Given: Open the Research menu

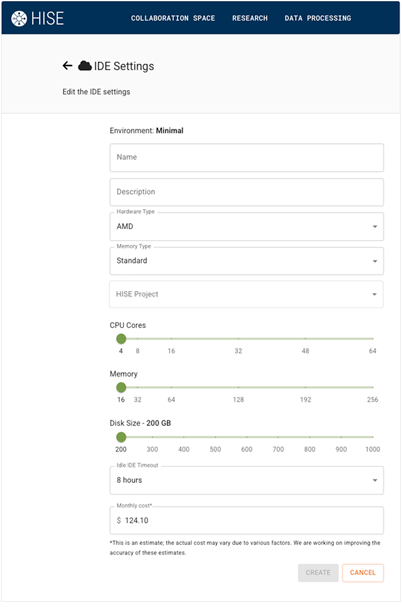Looking at the screenshot, I should [250, 18].
